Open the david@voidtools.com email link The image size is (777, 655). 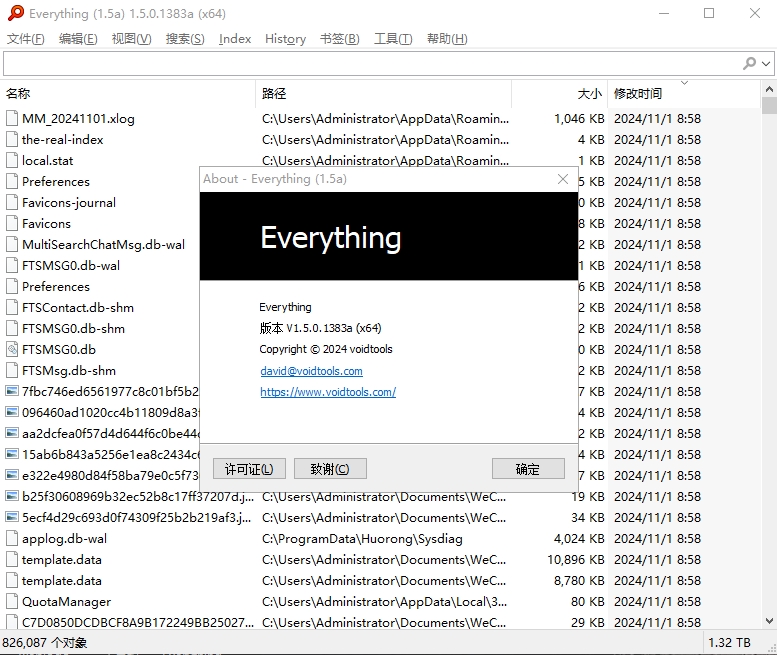311,371
